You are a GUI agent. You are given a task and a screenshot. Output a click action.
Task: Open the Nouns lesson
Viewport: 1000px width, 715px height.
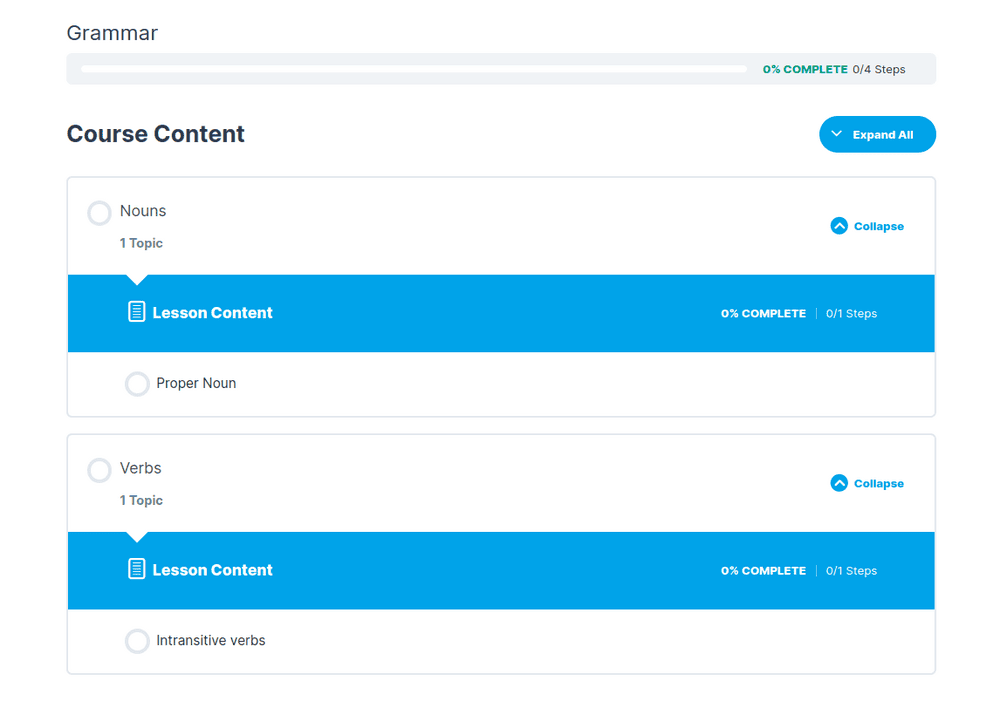click(x=143, y=211)
